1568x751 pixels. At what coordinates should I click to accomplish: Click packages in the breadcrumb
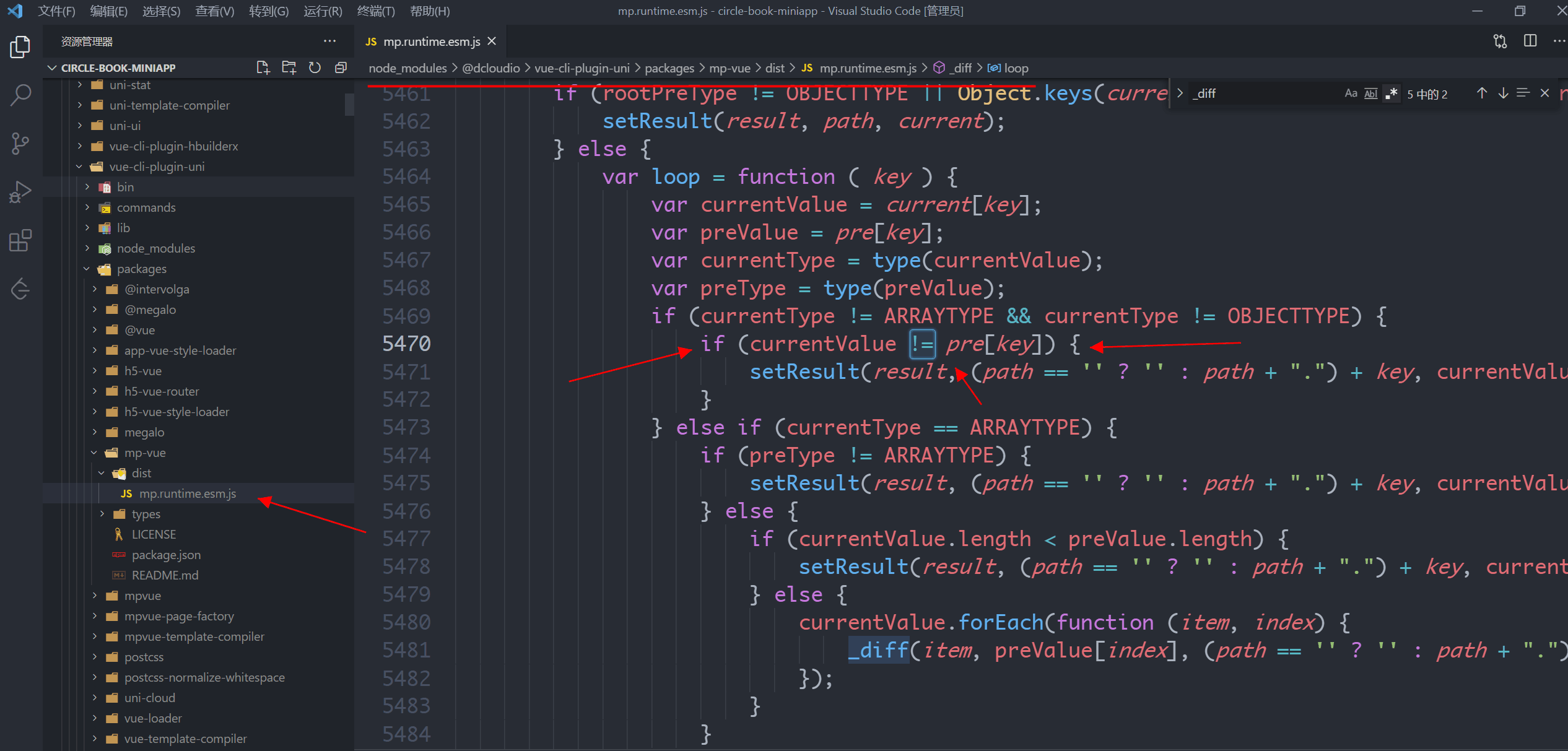669,68
